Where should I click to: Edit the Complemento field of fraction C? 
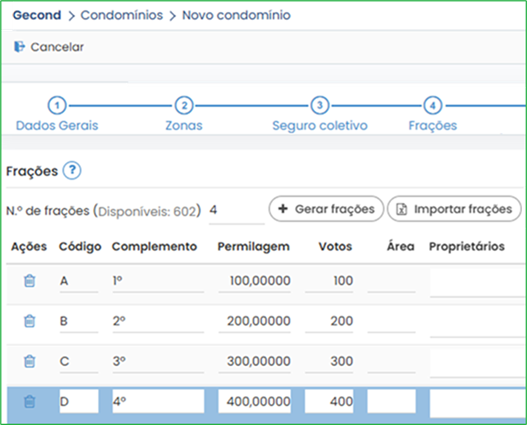point(158,362)
